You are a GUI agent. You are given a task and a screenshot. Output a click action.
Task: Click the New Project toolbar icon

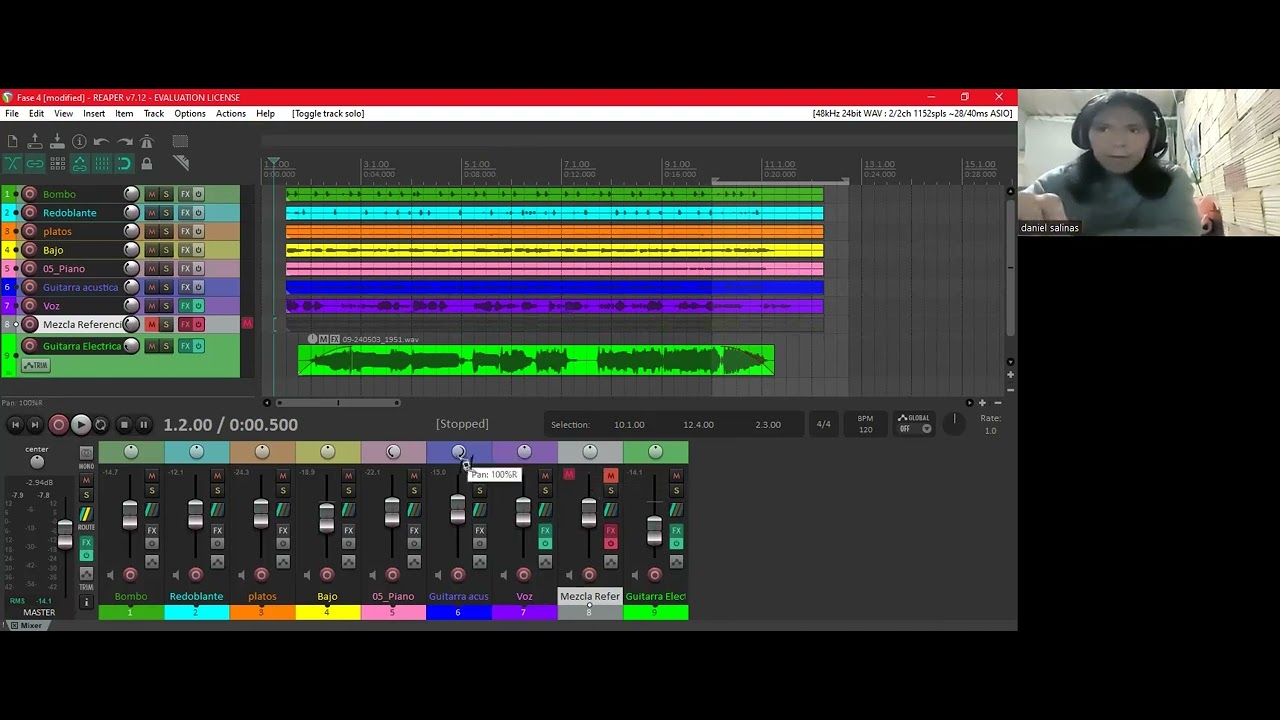pos(12,142)
